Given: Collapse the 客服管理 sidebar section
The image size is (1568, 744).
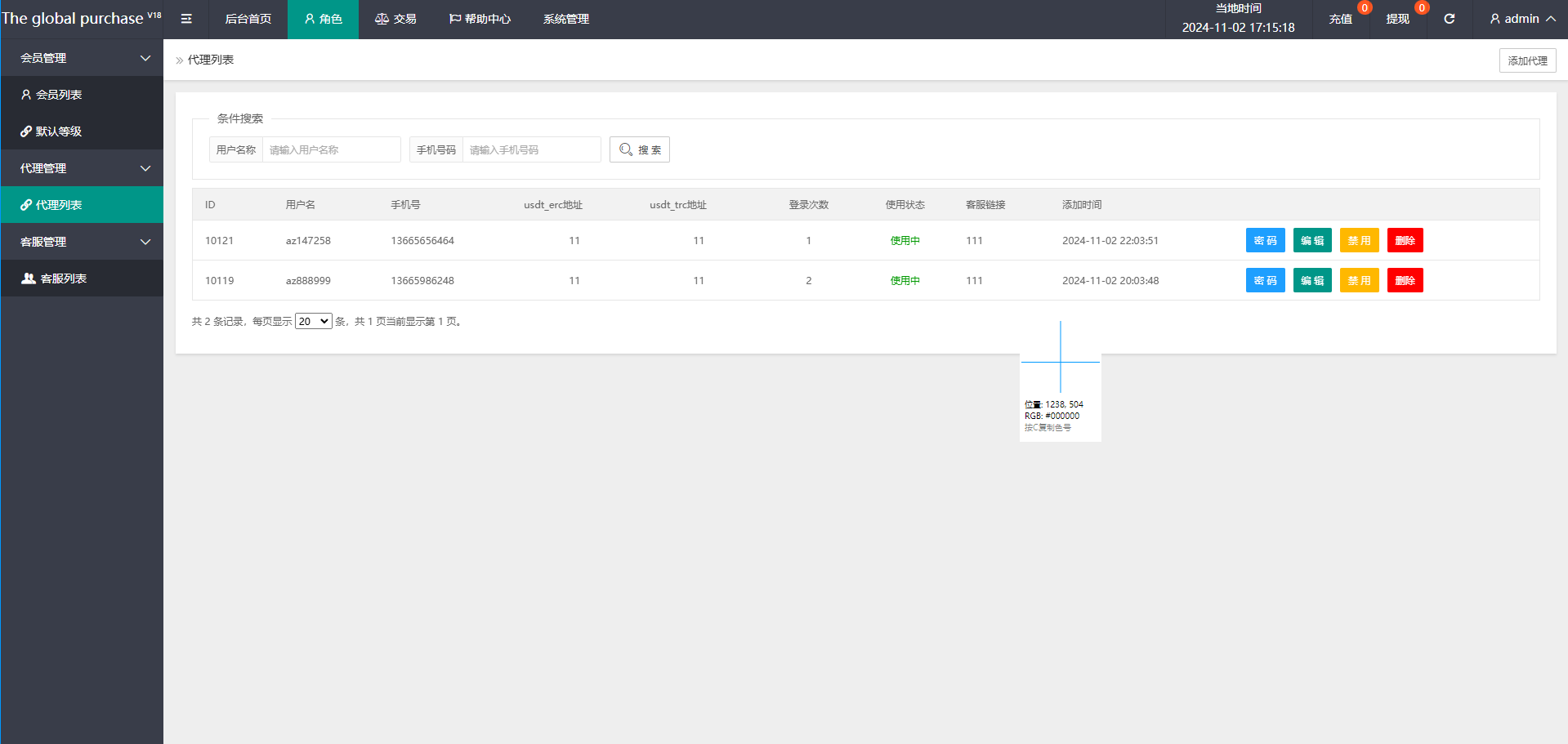Looking at the screenshot, I should point(82,242).
